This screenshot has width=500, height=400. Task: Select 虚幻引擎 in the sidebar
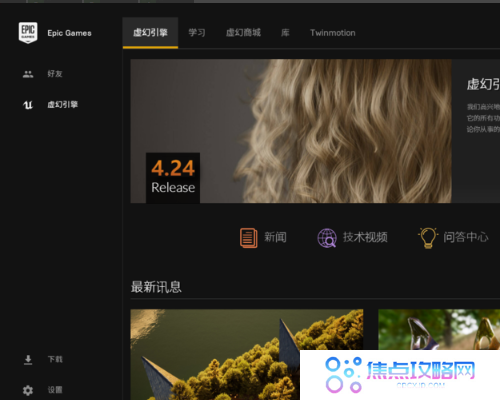[63, 105]
